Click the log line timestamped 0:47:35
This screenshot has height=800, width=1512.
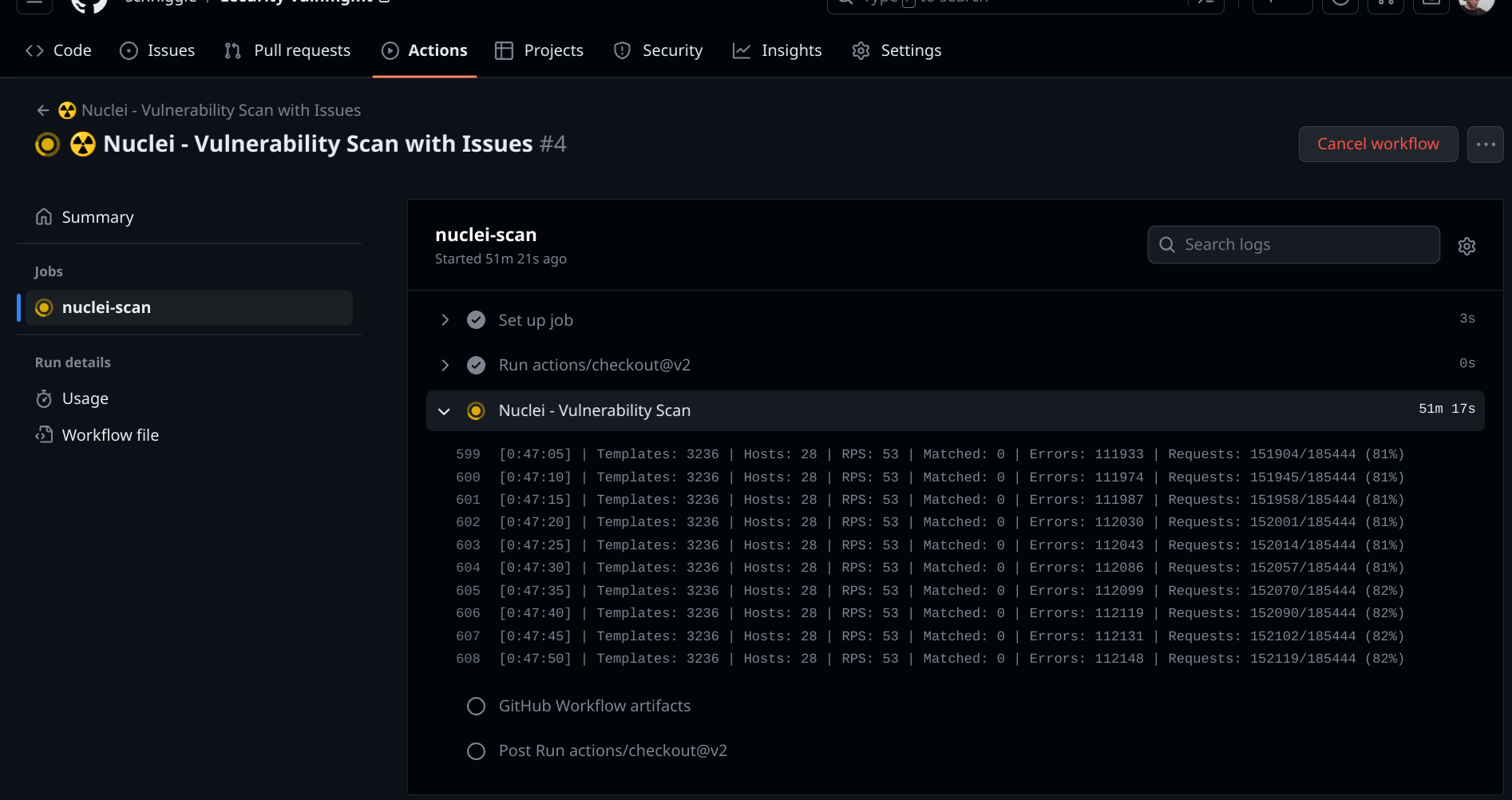point(951,591)
